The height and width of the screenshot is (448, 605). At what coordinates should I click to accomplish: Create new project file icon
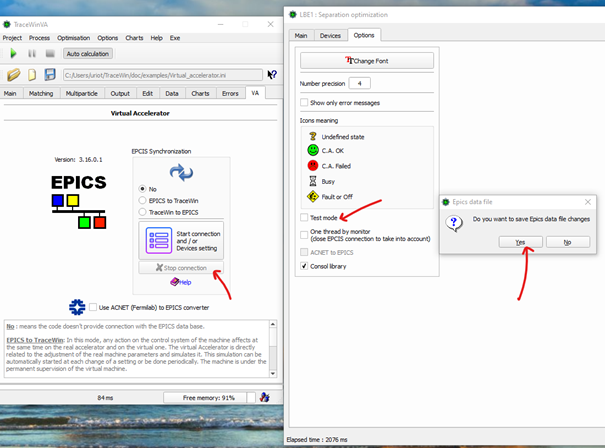[x=32, y=74]
